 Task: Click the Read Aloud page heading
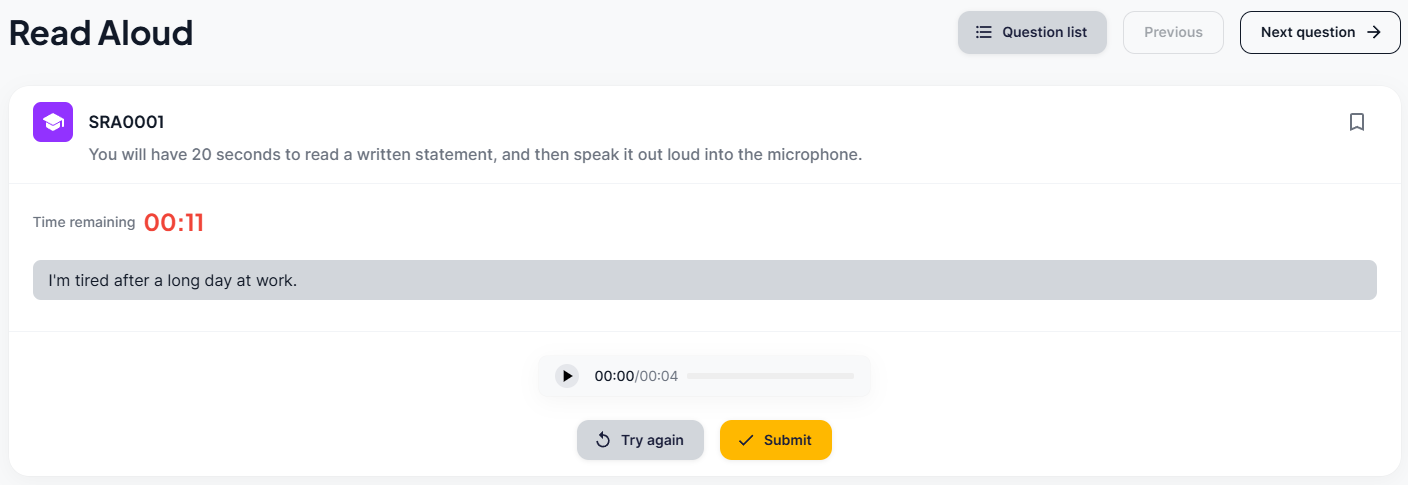101,33
